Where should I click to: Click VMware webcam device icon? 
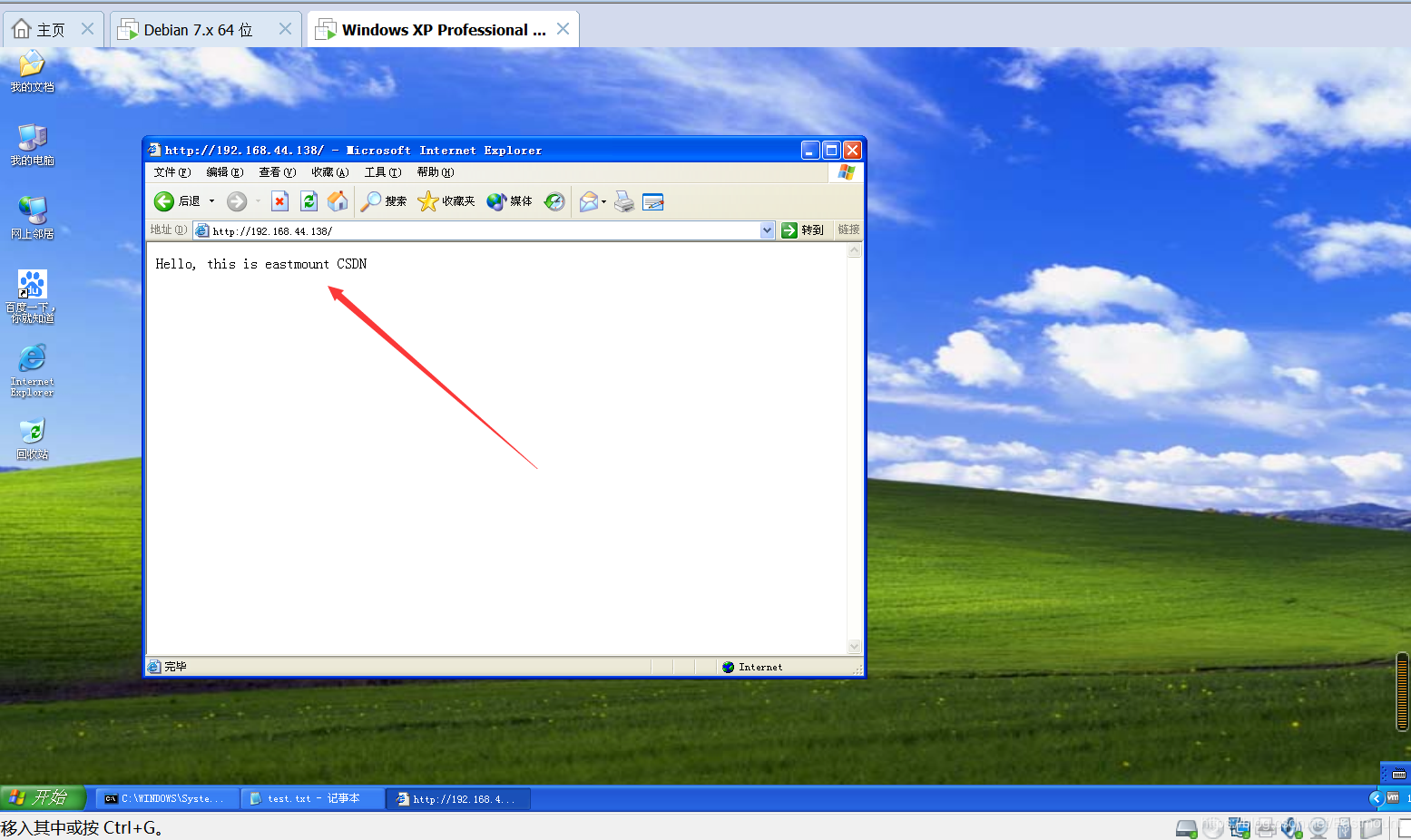click(x=1318, y=827)
